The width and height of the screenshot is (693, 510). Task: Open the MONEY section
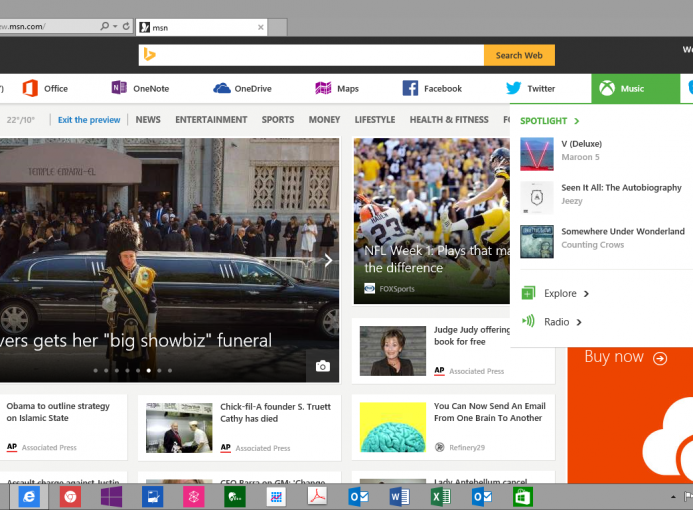pos(324,120)
